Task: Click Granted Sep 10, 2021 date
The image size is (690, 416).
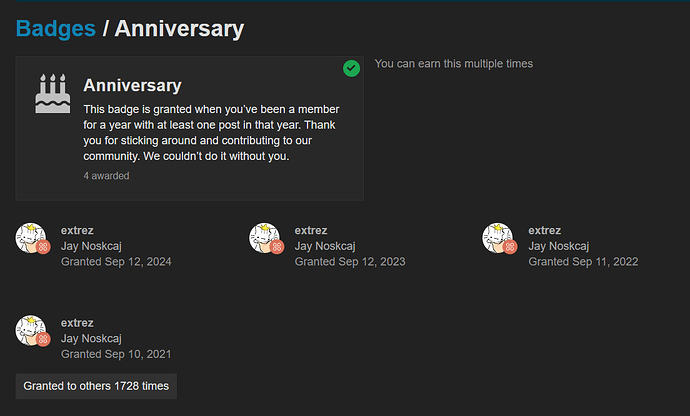Action: (x=116, y=354)
